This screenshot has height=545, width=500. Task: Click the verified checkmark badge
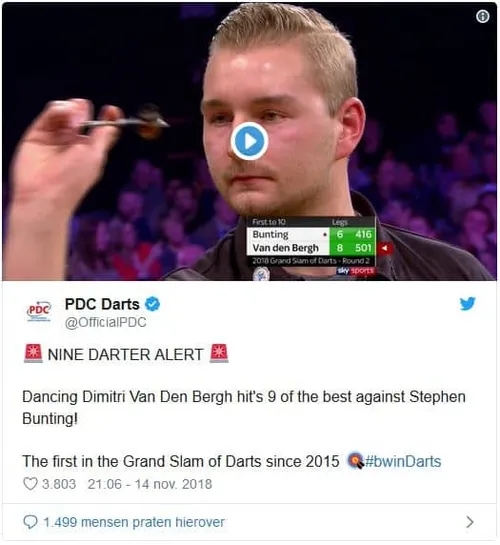[152, 304]
